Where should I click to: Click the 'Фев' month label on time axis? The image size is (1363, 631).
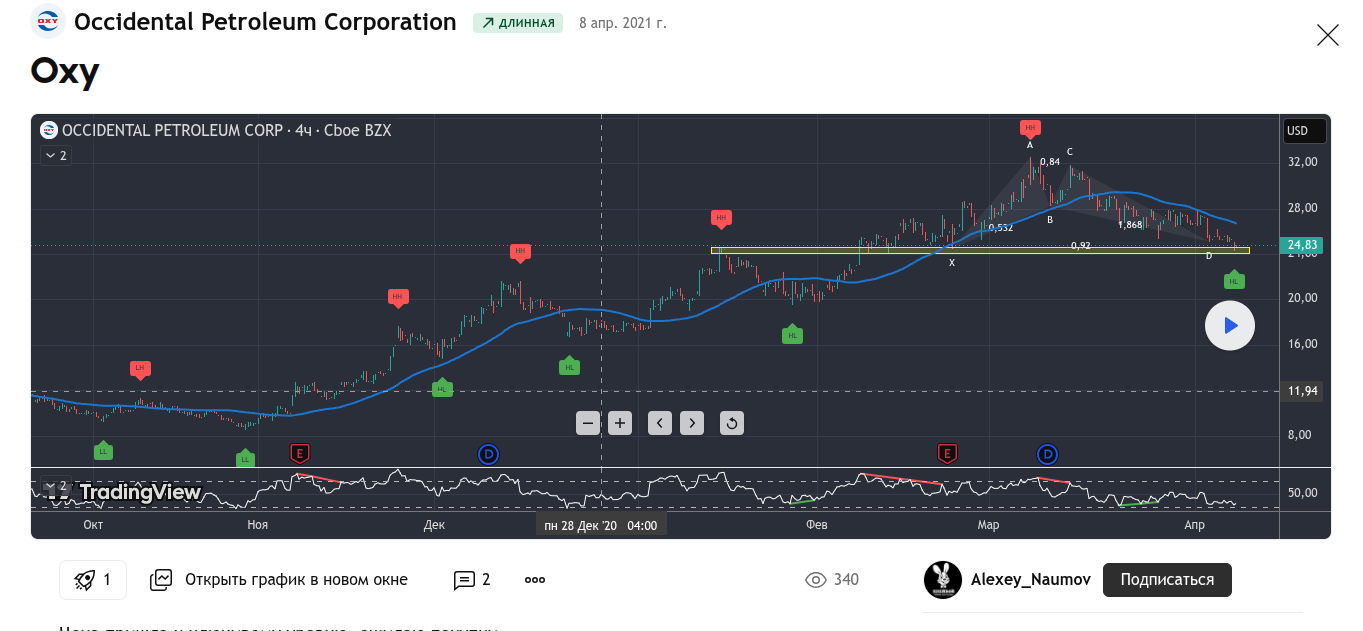point(816,525)
